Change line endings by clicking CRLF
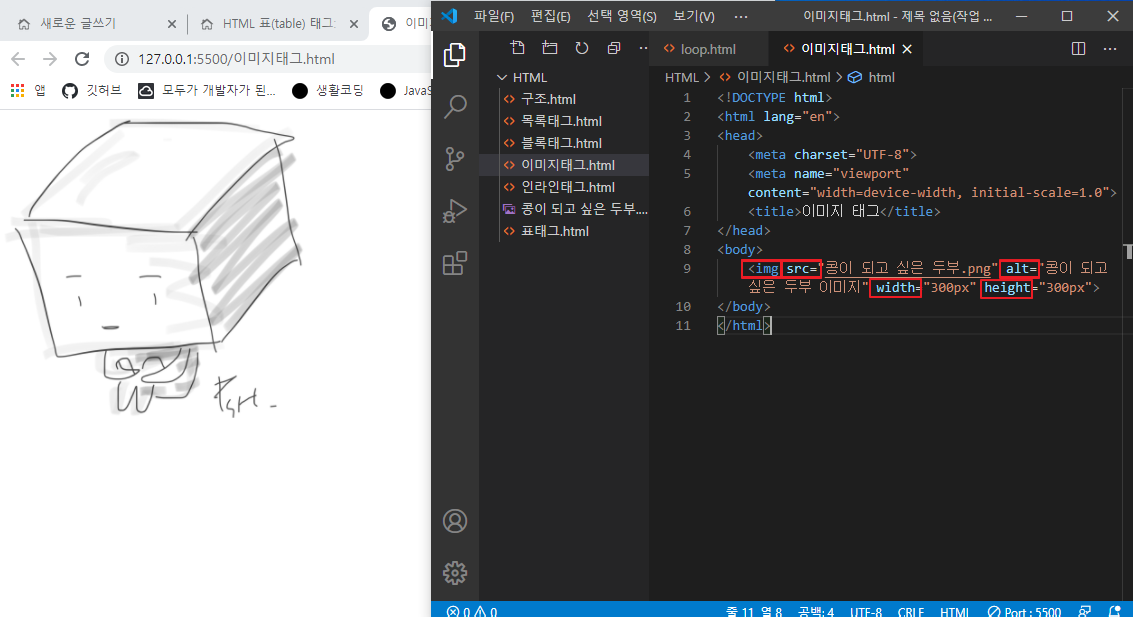The image size is (1133, 617). coord(911,609)
